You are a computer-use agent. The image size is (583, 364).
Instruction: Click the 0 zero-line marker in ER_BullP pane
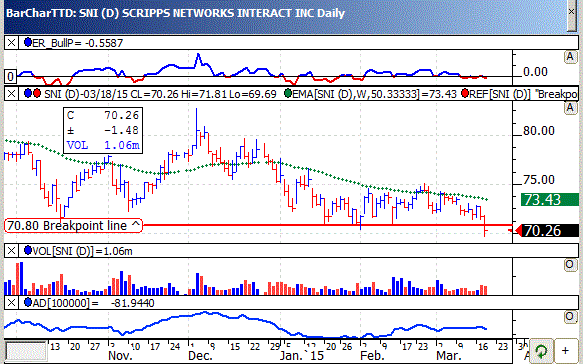tap(10, 77)
